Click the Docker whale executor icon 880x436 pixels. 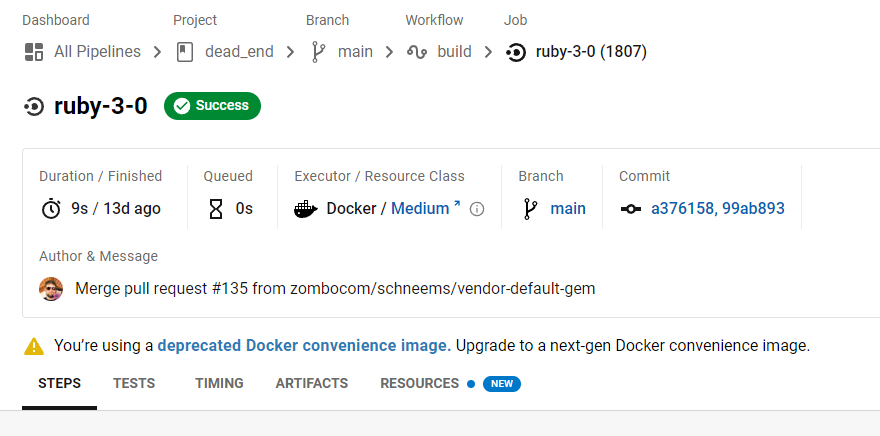306,209
